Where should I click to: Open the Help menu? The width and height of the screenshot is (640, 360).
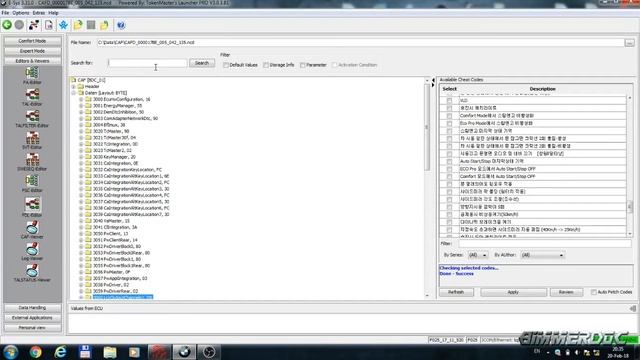pyautogui.click(x=53, y=13)
